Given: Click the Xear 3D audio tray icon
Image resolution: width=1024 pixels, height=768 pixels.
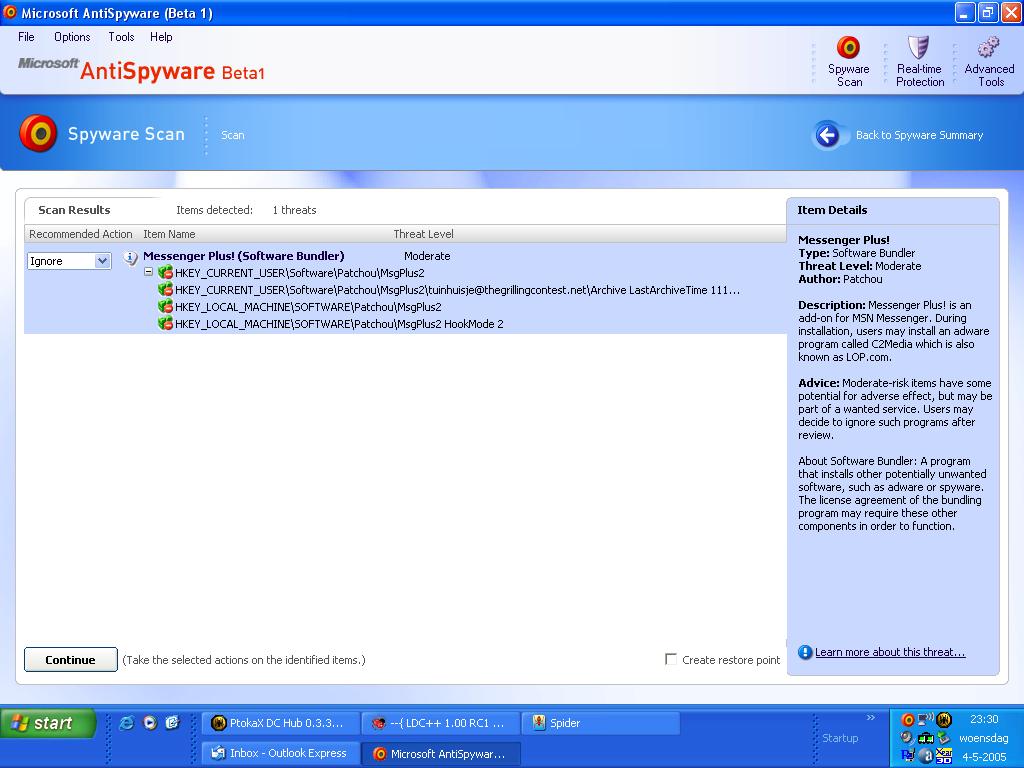Looking at the screenshot, I should [944, 756].
